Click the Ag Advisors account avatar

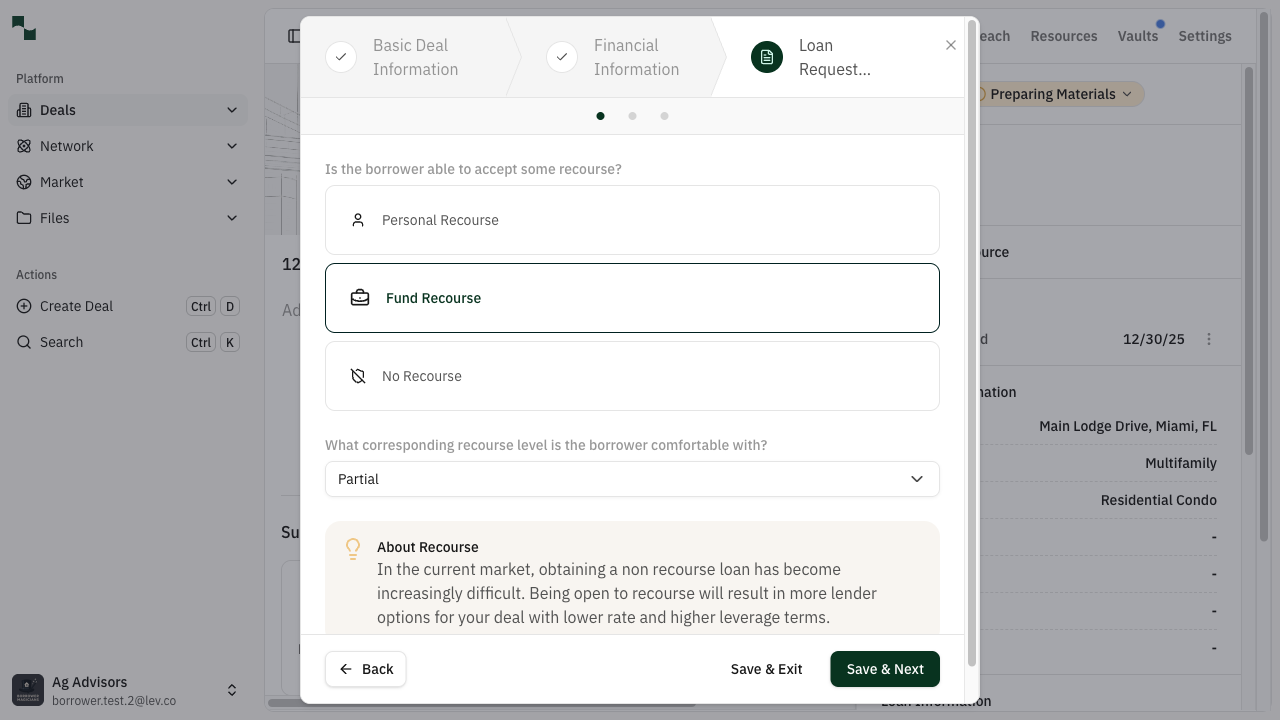click(x=28, y=690)
